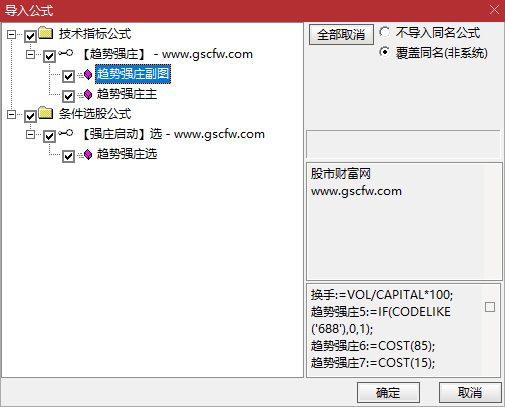Click the 股市财富网 description text
The height and width of the screenshot is (407, 505).
pyautogui.click(x=341, y=173)
